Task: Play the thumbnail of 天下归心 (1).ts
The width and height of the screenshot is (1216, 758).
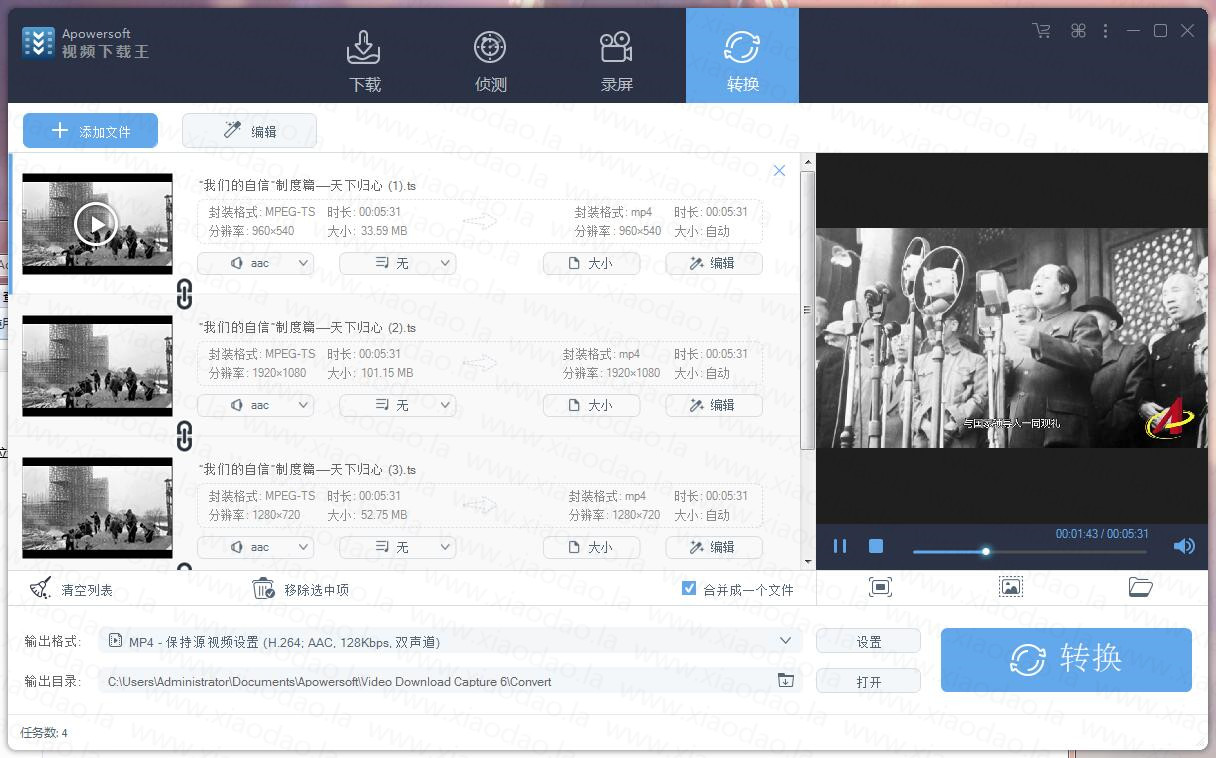Action: (97, 224)
